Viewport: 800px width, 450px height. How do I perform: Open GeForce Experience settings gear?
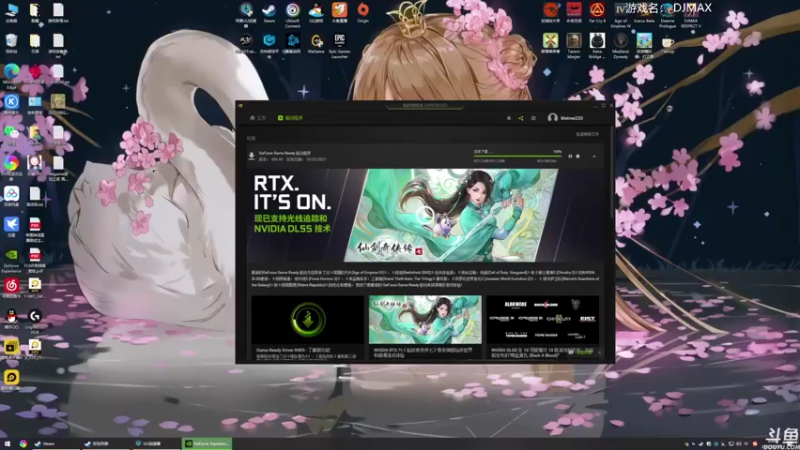click(533, 118)
